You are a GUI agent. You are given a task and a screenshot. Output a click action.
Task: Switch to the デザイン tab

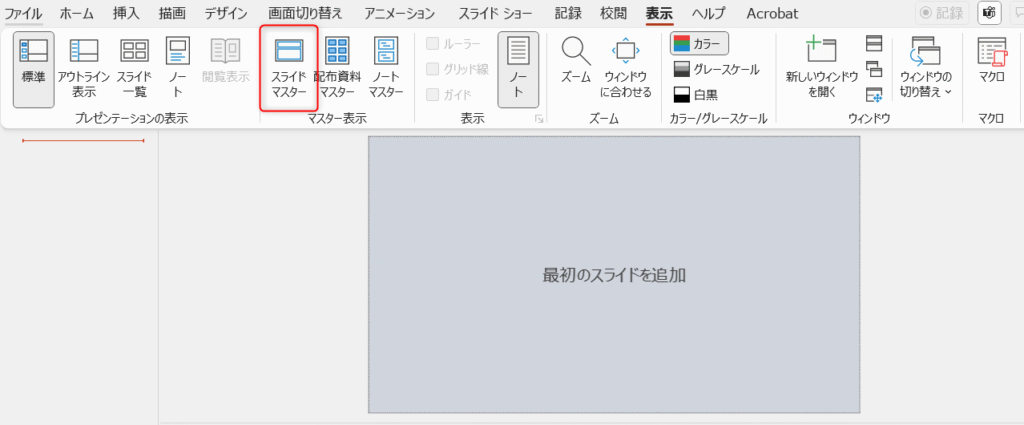click(226, 13)
